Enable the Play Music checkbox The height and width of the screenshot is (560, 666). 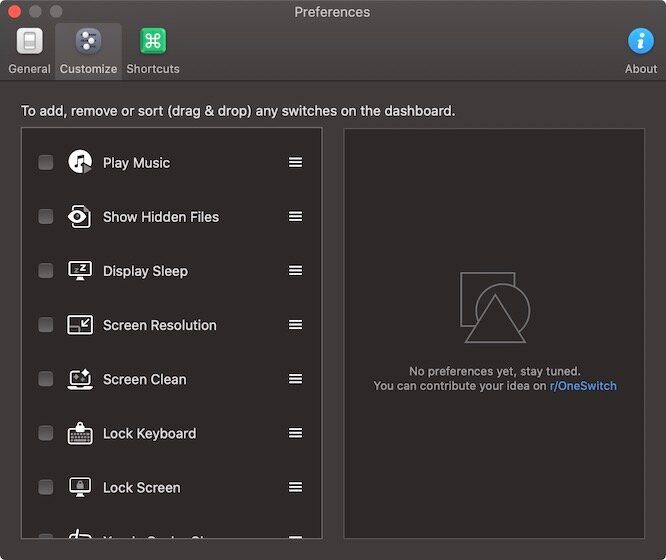(x=46, y=162)
